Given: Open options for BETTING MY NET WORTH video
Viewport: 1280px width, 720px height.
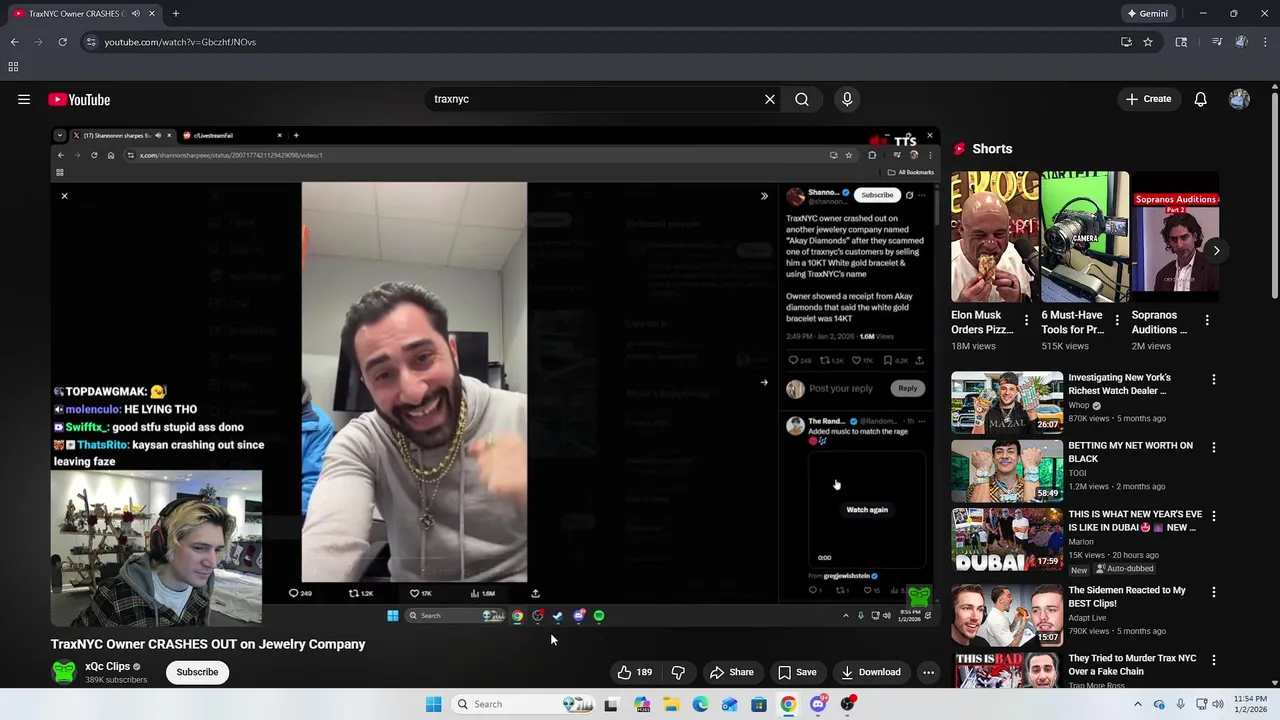Looking at the screenshot, I should pos(1214,448).
